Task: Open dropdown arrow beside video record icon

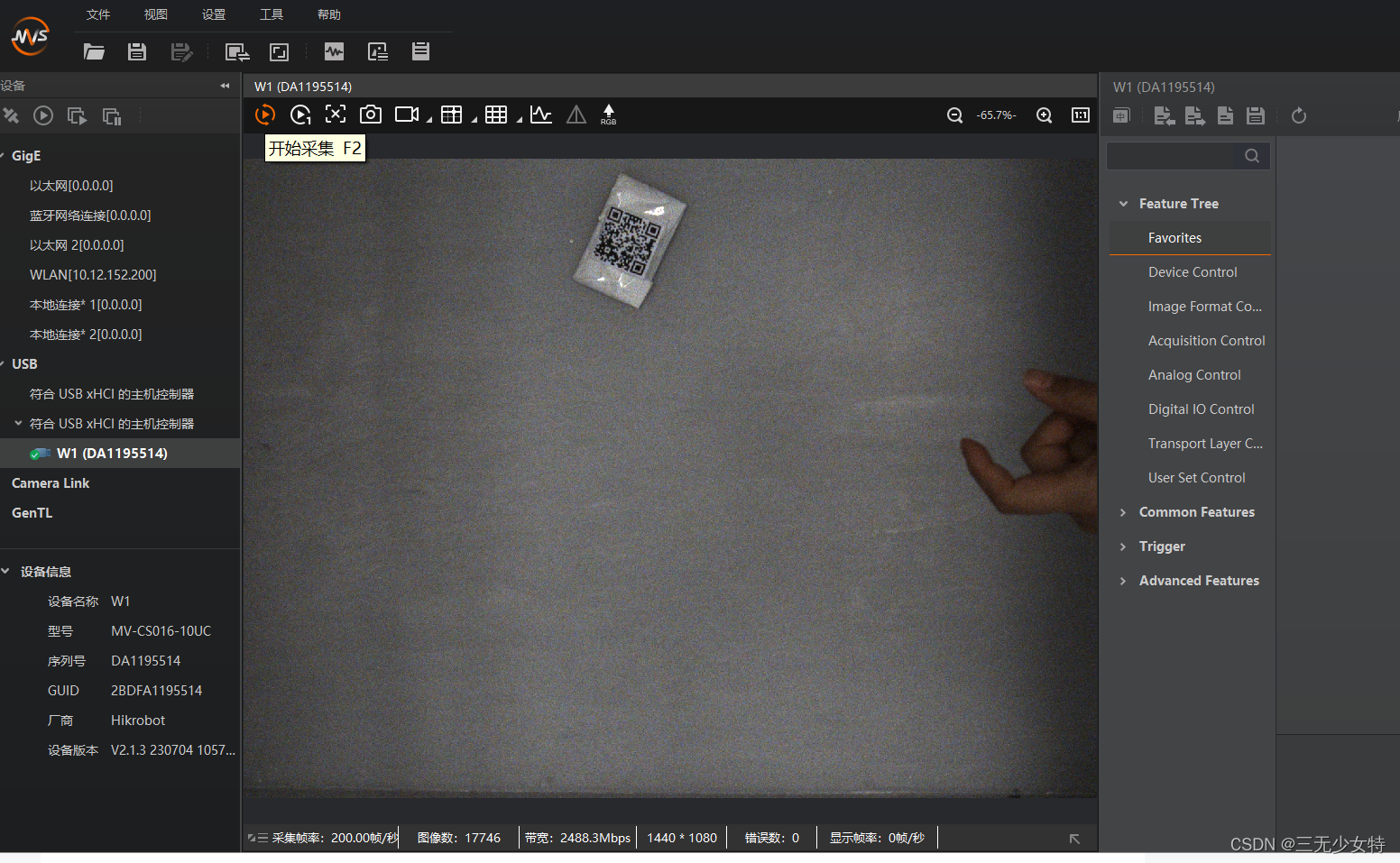Action: pos(429,119)
